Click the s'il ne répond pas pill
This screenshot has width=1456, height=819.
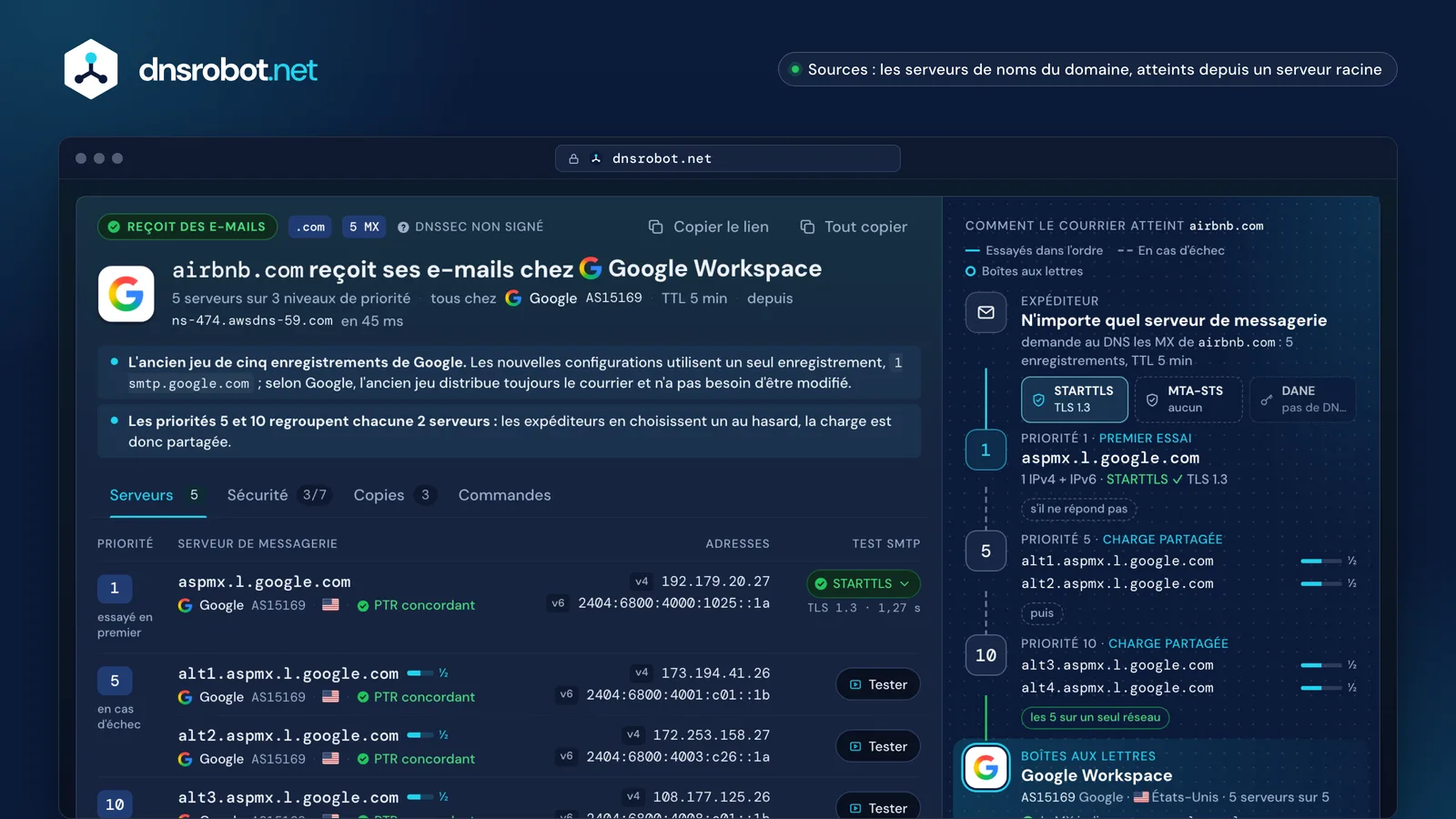(1079, 509)
